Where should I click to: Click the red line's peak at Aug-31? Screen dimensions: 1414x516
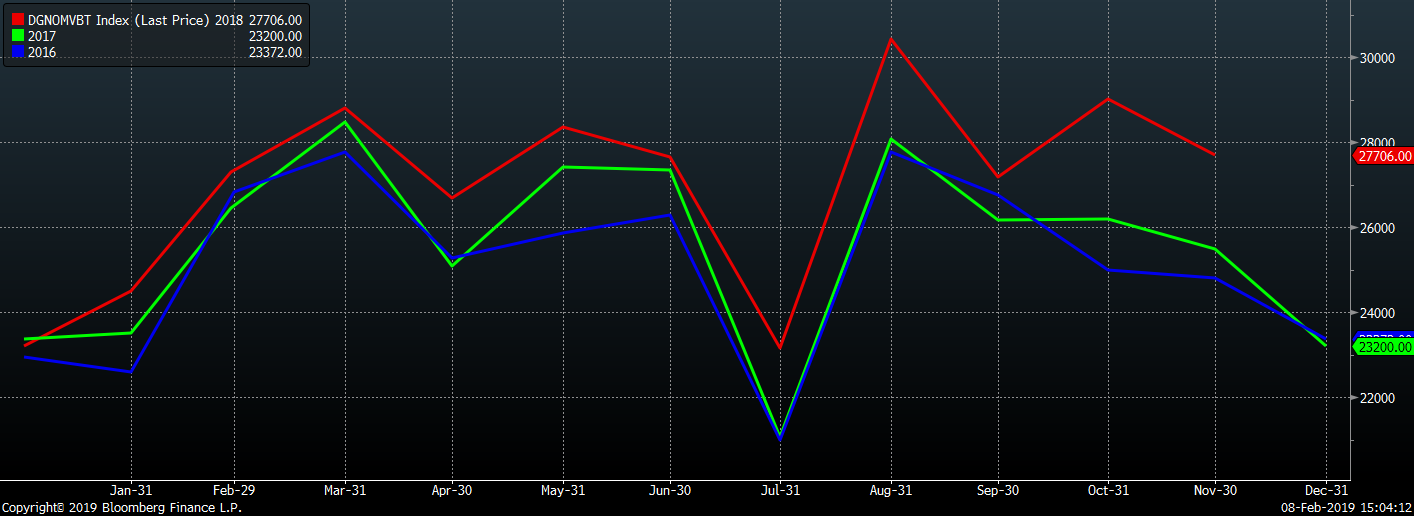pos(890,39)
